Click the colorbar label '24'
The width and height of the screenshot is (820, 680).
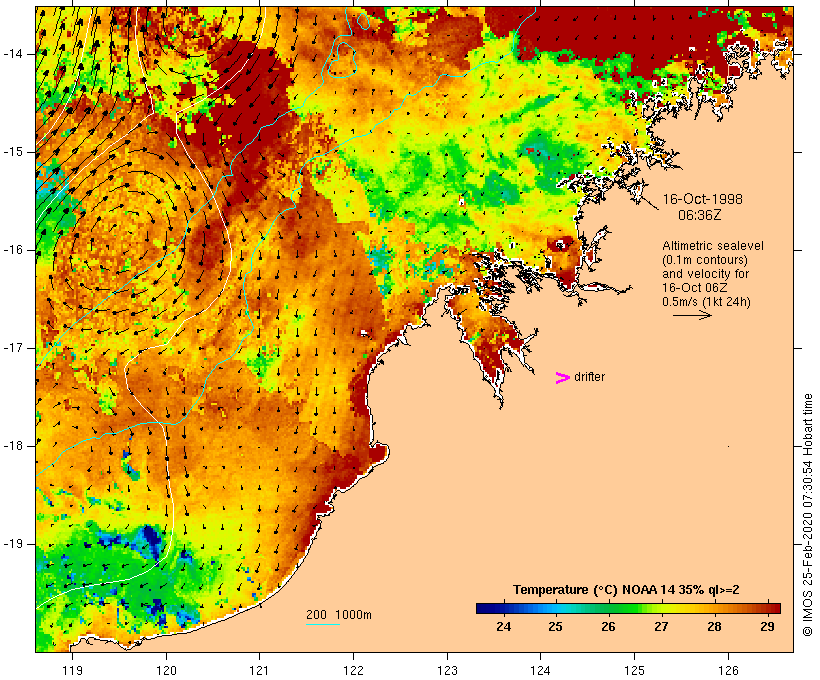[x=503, y=627]
